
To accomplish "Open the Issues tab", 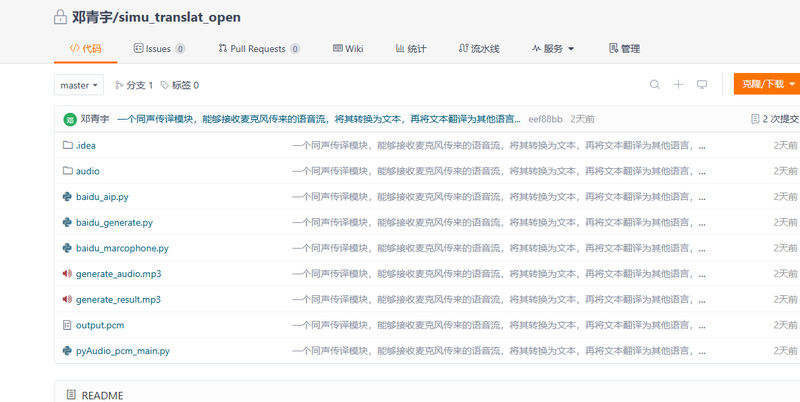I will click(x=159, y=49).
